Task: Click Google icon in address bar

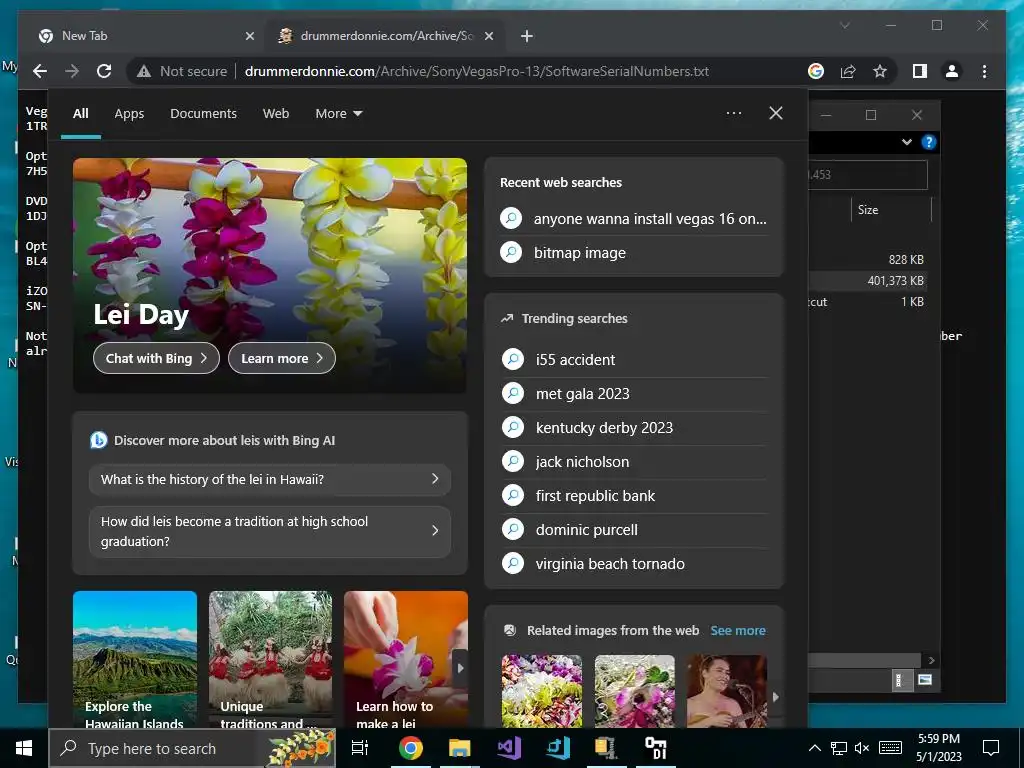Action: click(816, 71)
